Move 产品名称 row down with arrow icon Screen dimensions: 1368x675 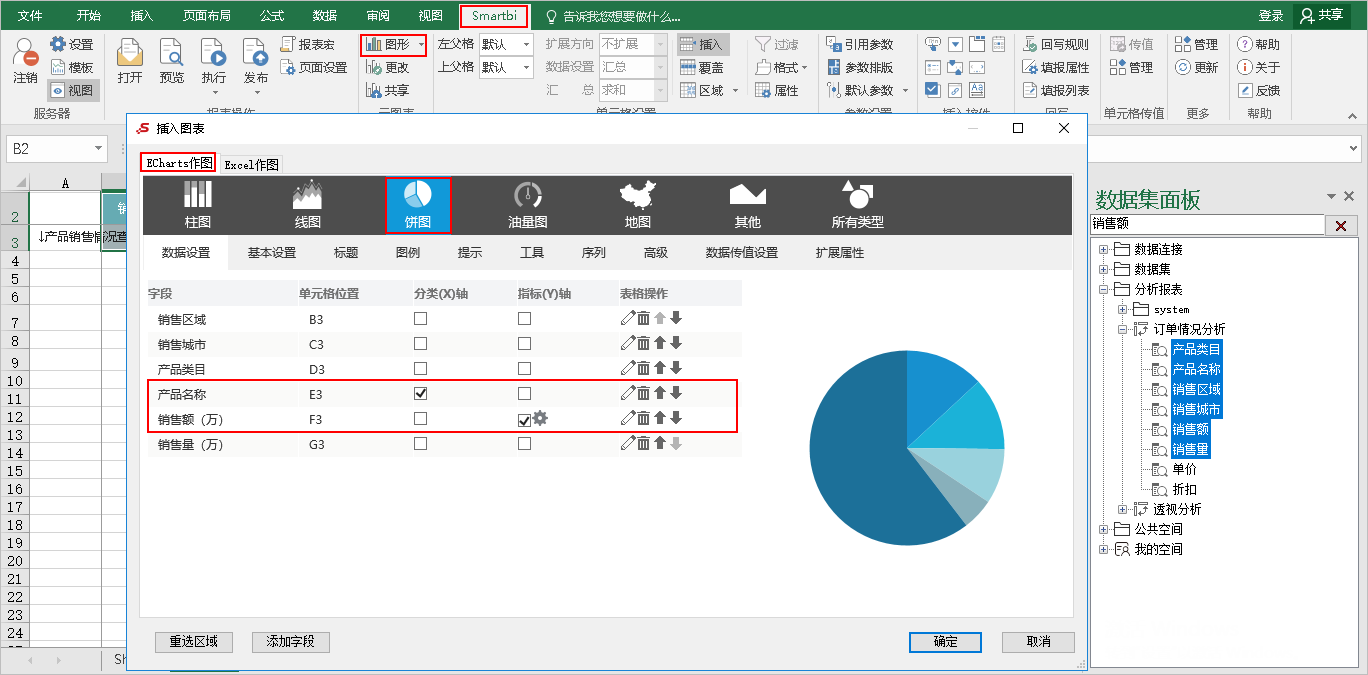click(x=676, y=393)
